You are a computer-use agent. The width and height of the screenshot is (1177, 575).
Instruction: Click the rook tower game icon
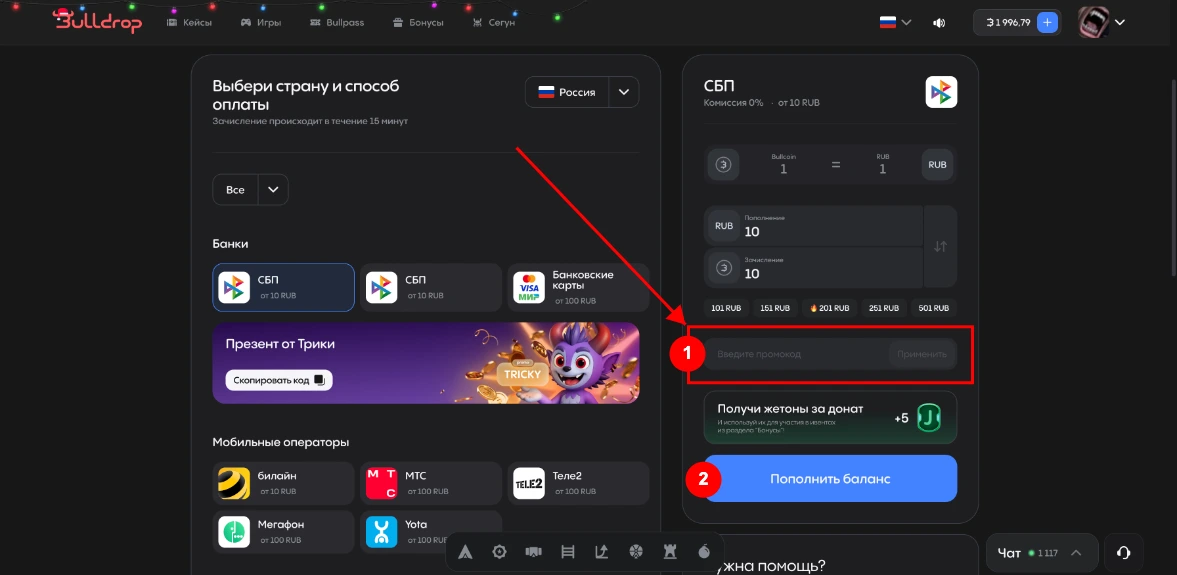(670, 552)
